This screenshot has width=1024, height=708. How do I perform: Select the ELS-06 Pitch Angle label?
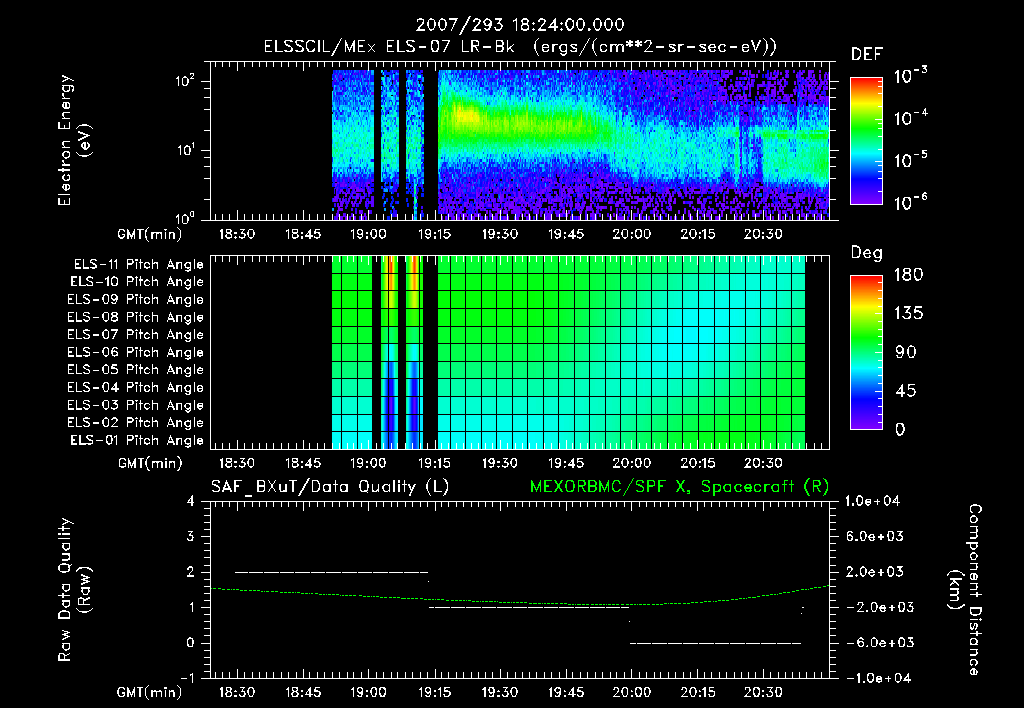[x=136, y=353]
